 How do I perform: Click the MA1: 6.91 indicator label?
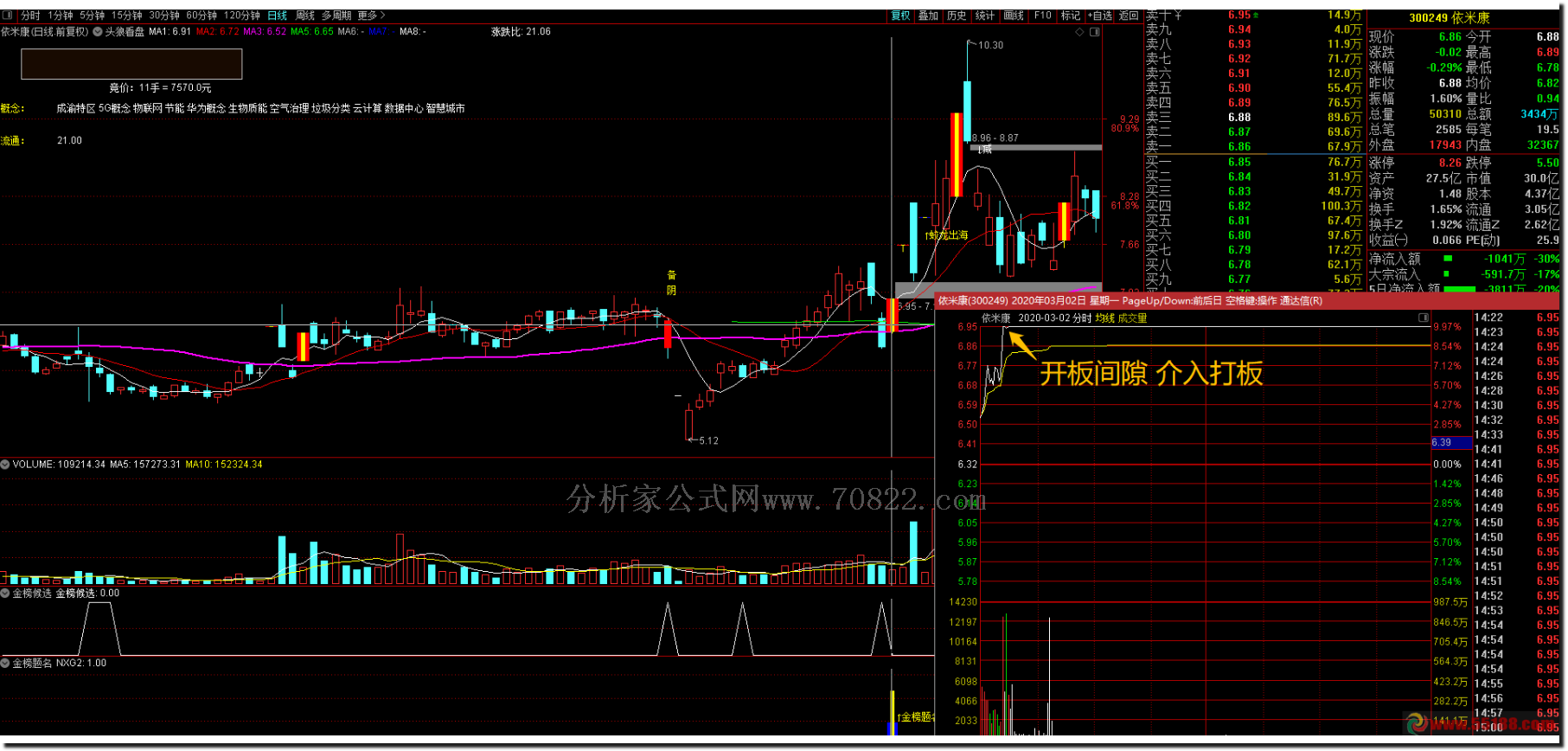(170, 31)
